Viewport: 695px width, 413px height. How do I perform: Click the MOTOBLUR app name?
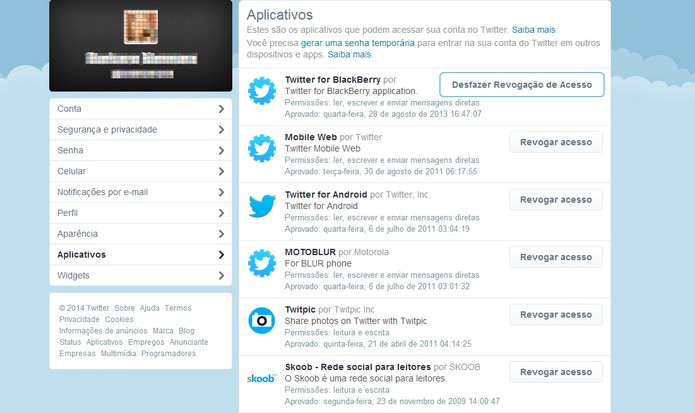click(310, 252)
